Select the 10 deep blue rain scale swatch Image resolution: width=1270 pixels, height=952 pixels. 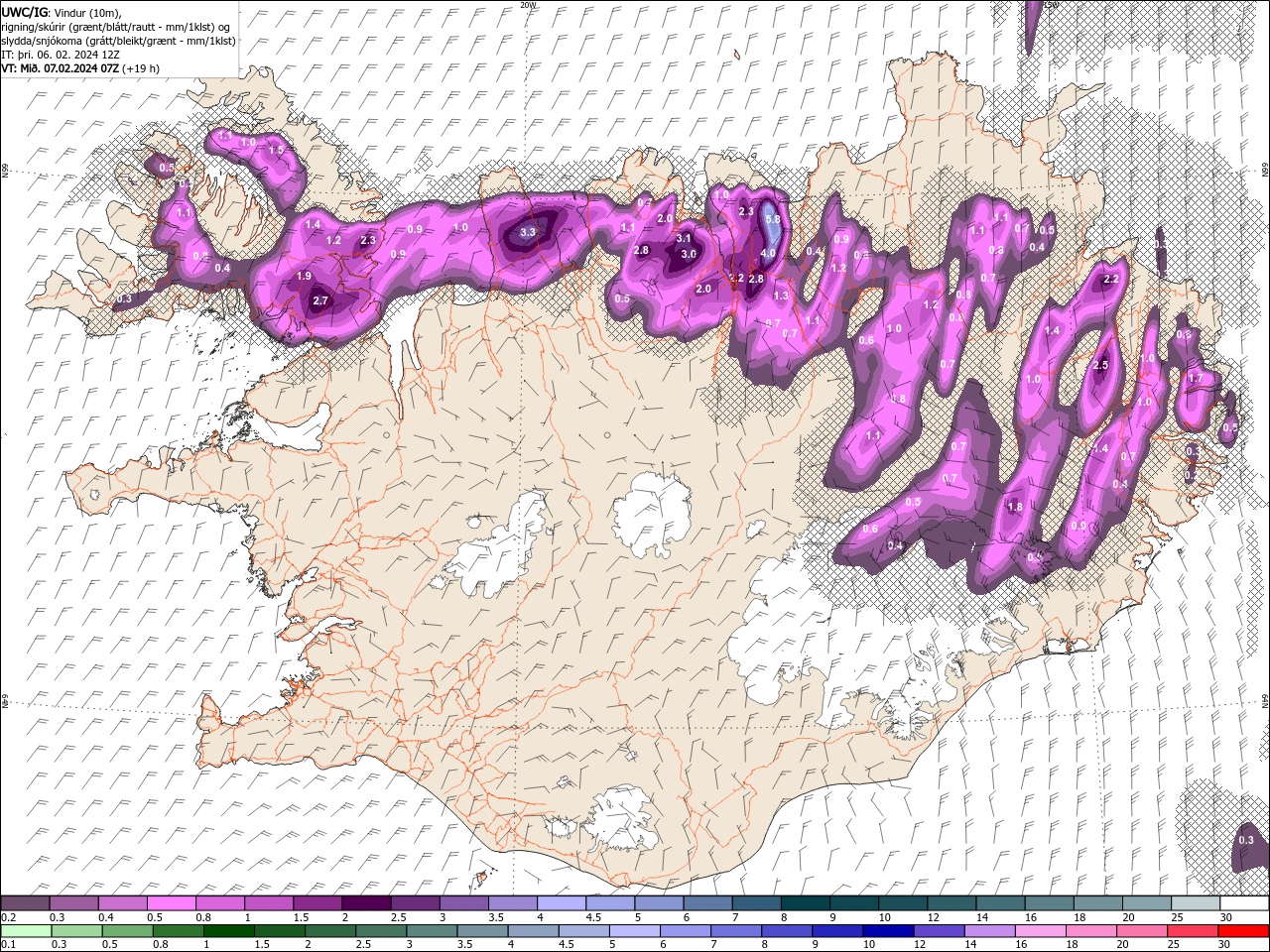click(887, 931)
